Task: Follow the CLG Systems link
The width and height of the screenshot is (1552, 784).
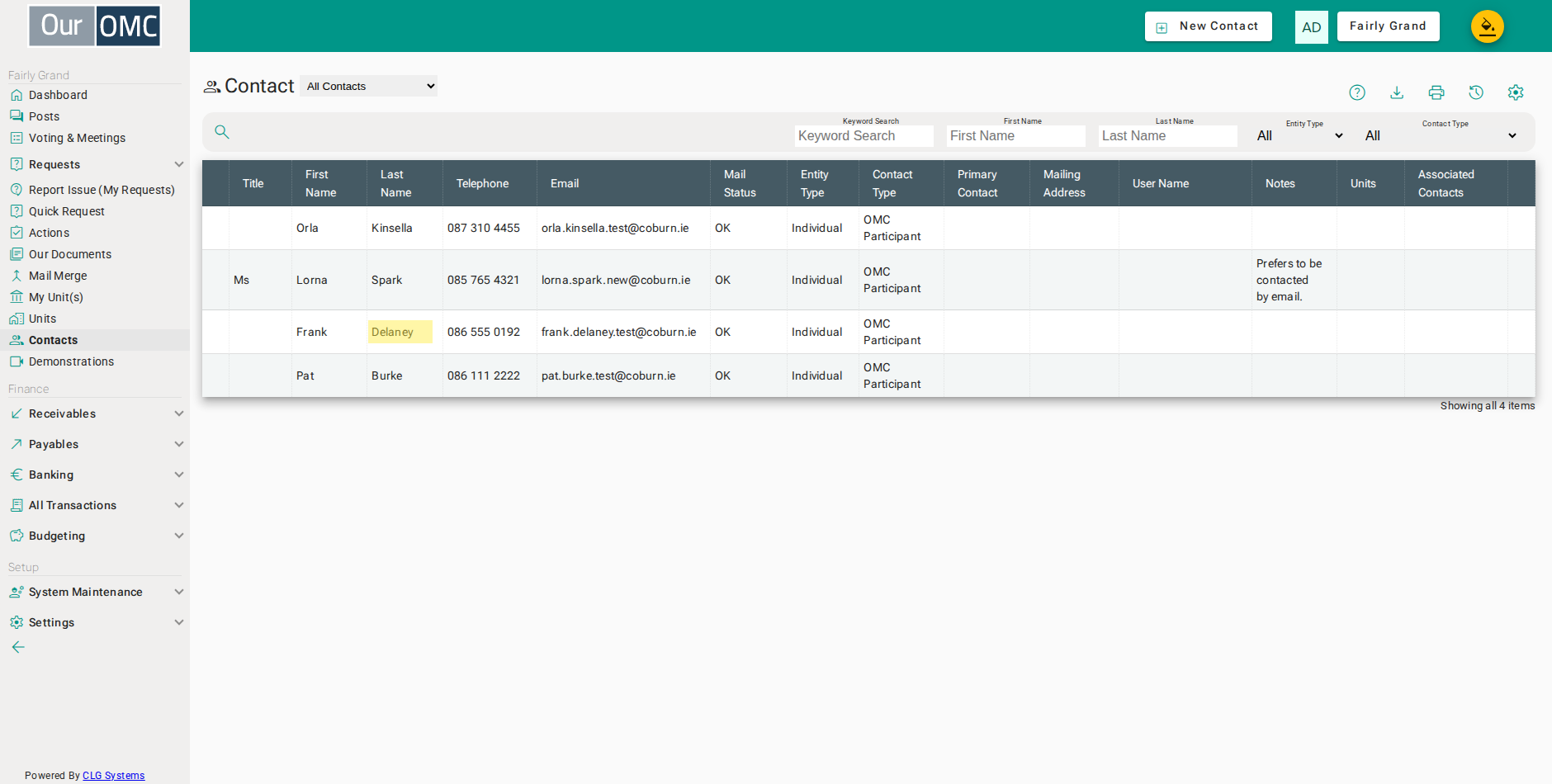Action: pyautogui.click(x=113, y=776)
